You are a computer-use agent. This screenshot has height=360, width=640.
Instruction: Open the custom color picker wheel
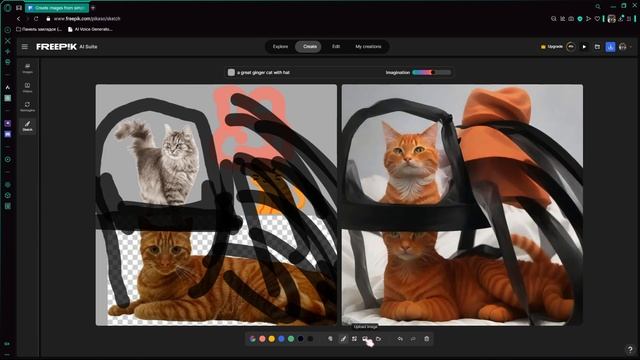pos(253,339)
